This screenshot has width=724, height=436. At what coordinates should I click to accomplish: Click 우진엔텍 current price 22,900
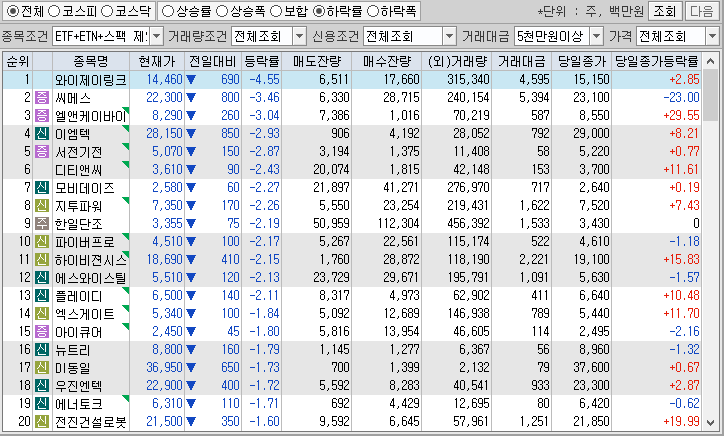tap(164, 385)
